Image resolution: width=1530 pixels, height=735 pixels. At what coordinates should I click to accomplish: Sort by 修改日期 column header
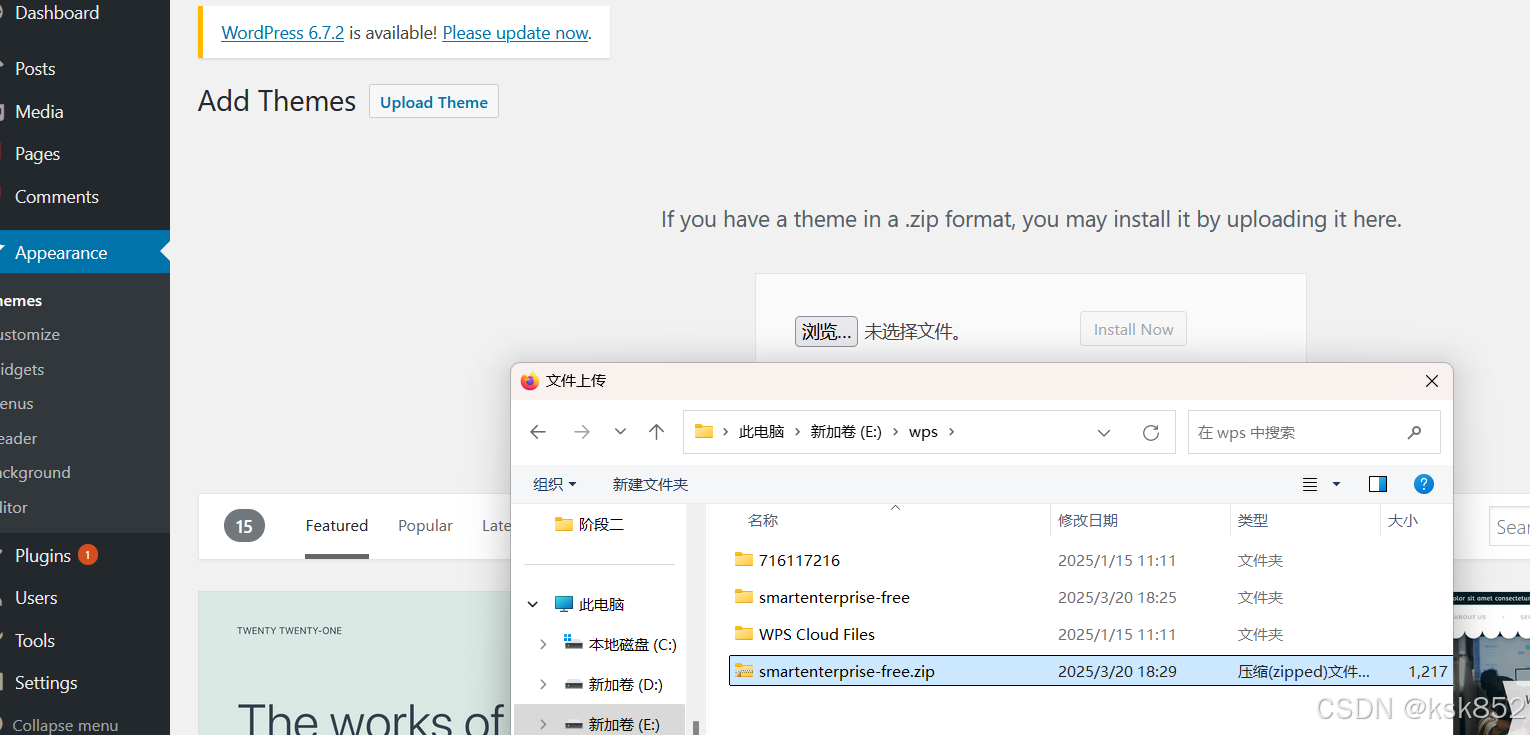click(1088, 520)
